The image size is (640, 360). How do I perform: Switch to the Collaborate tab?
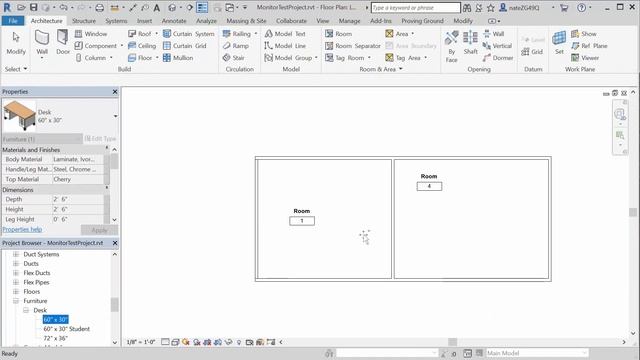coord(291,20)
